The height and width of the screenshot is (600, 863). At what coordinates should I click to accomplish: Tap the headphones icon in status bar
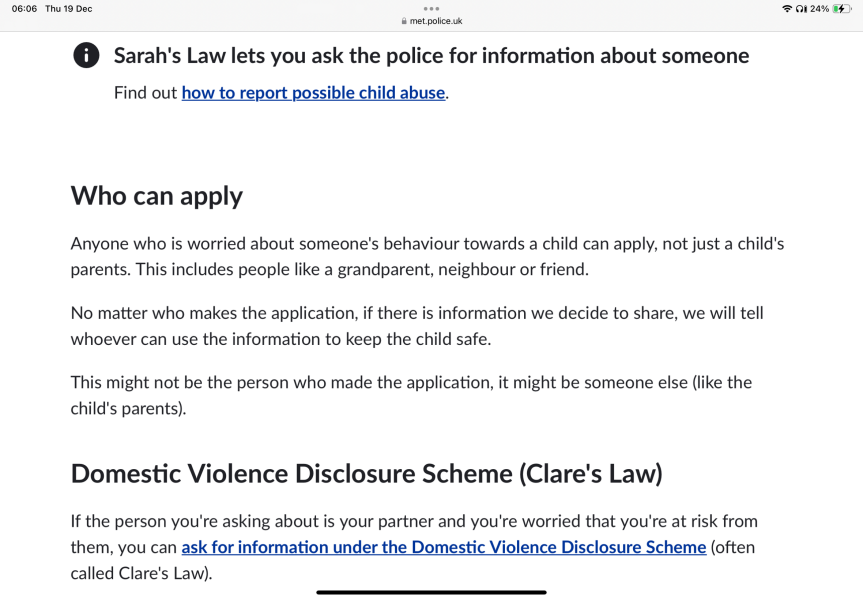tap(801, 9)
